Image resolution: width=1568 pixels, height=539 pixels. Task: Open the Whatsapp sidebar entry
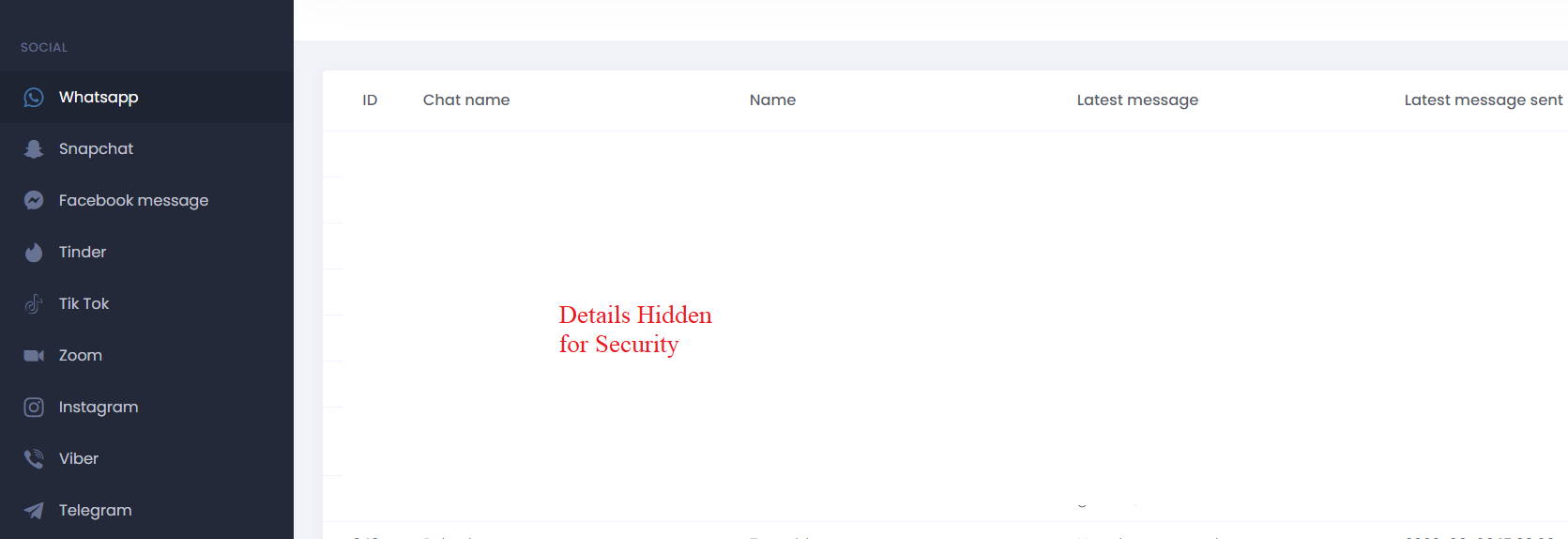click(x=146, y=98)
